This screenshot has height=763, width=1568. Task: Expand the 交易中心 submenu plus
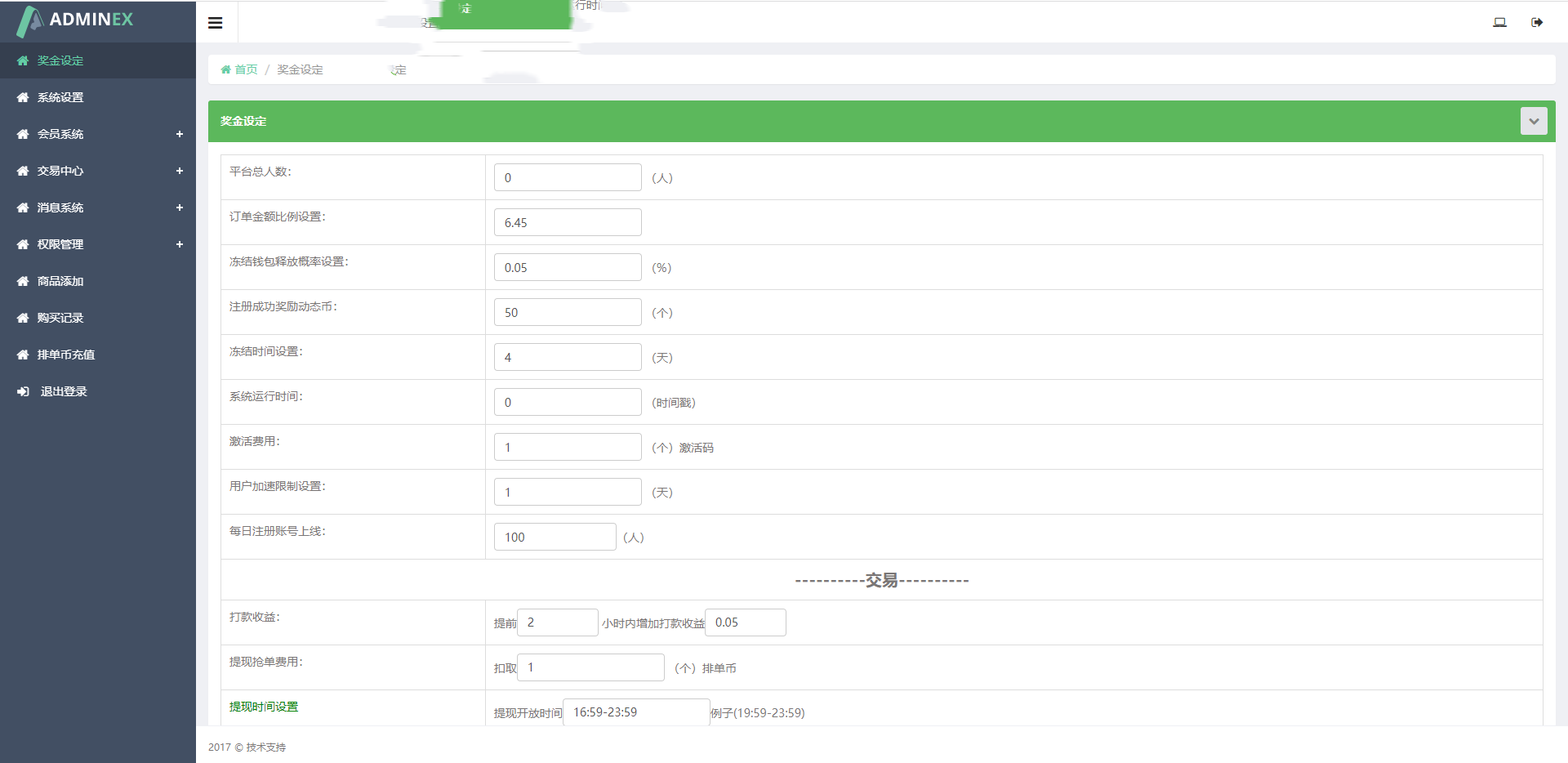[180, 171]
